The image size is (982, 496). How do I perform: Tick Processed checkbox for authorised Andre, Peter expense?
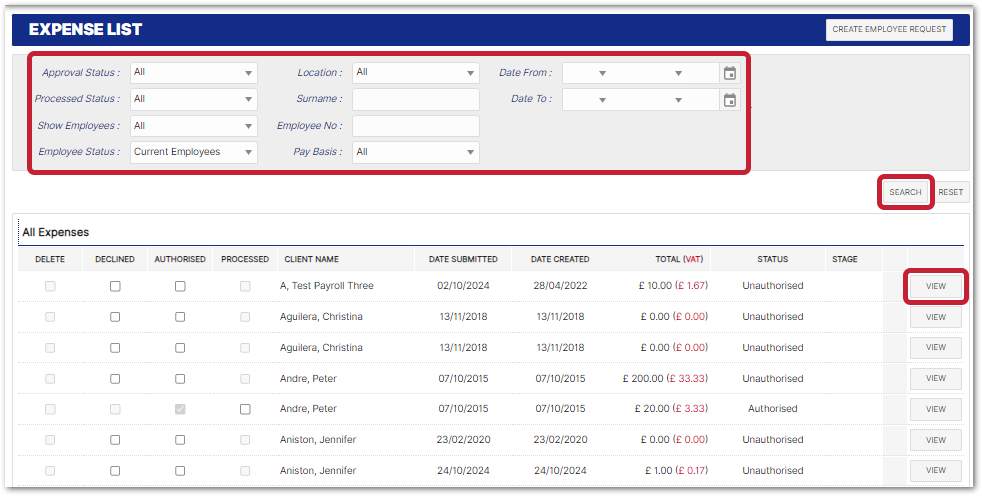coord(245,409)
